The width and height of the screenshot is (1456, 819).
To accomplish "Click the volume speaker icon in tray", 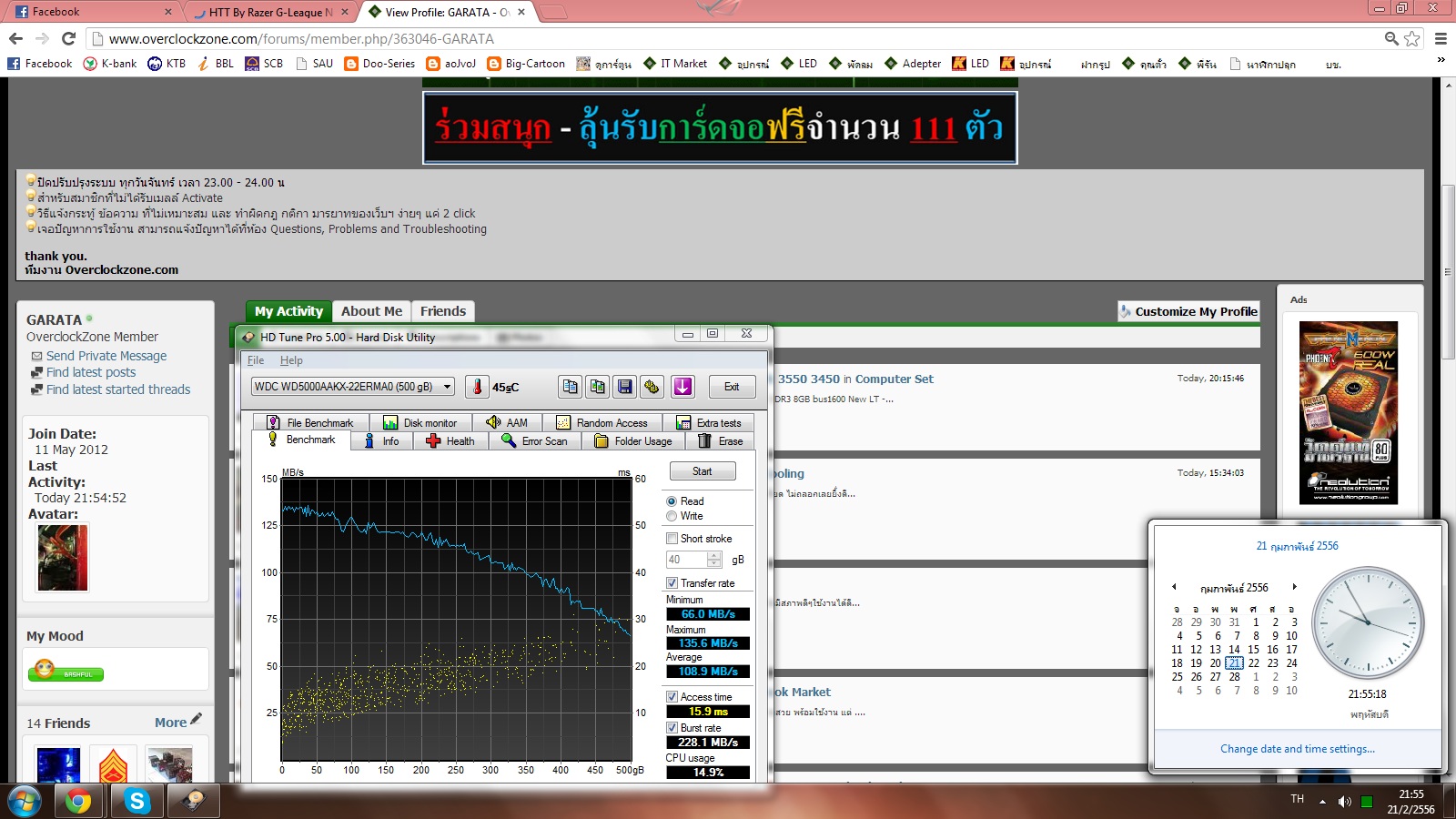I will tap(1344, 802).
